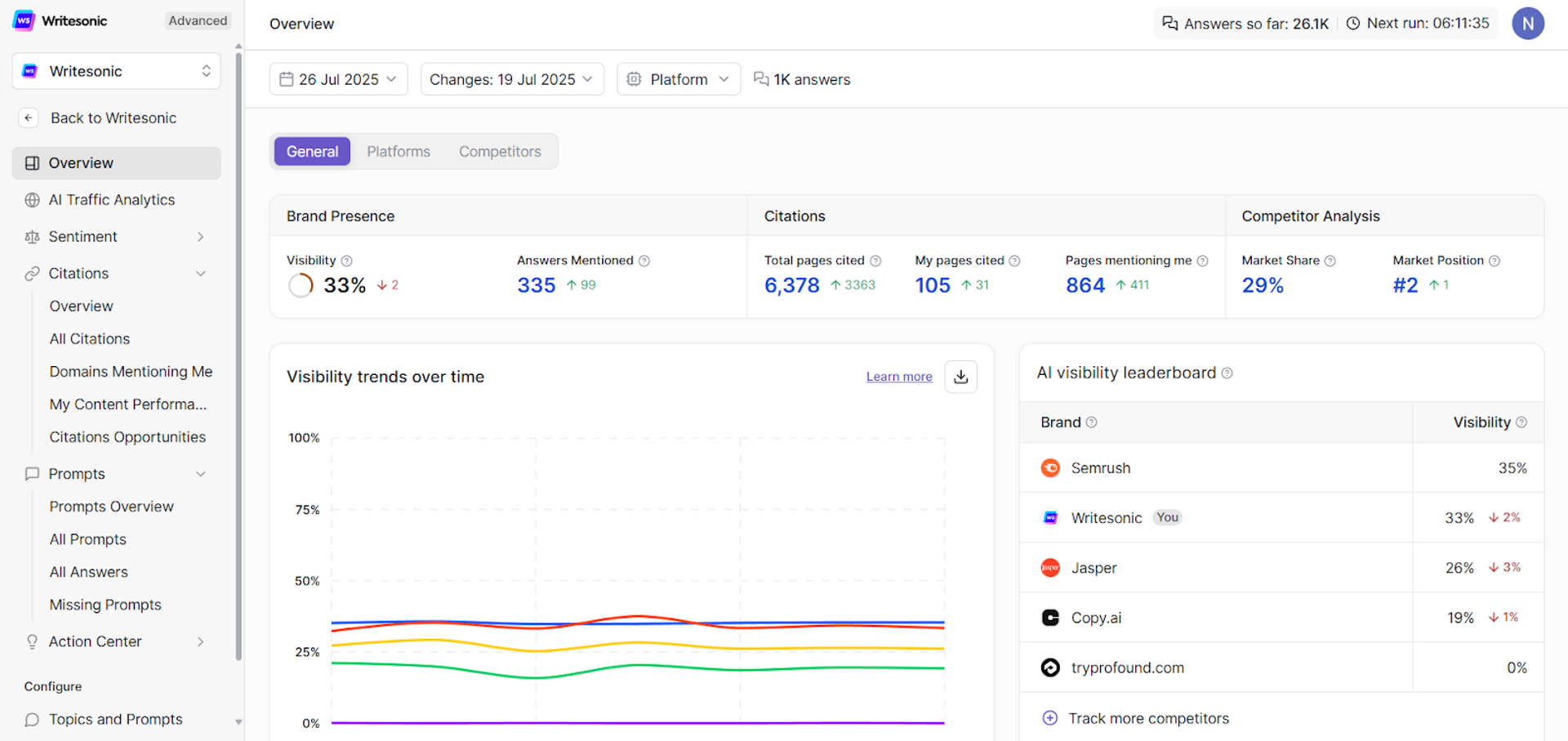Open the 26 Jul 2025 date dropdown
The image size is (1568, 741).
pos(338,79)
